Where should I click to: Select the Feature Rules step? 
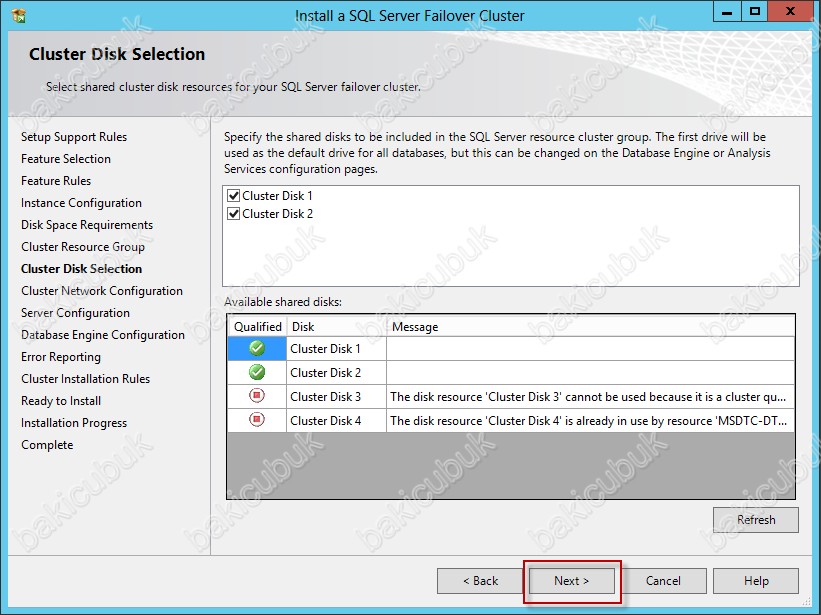point(56,181)
